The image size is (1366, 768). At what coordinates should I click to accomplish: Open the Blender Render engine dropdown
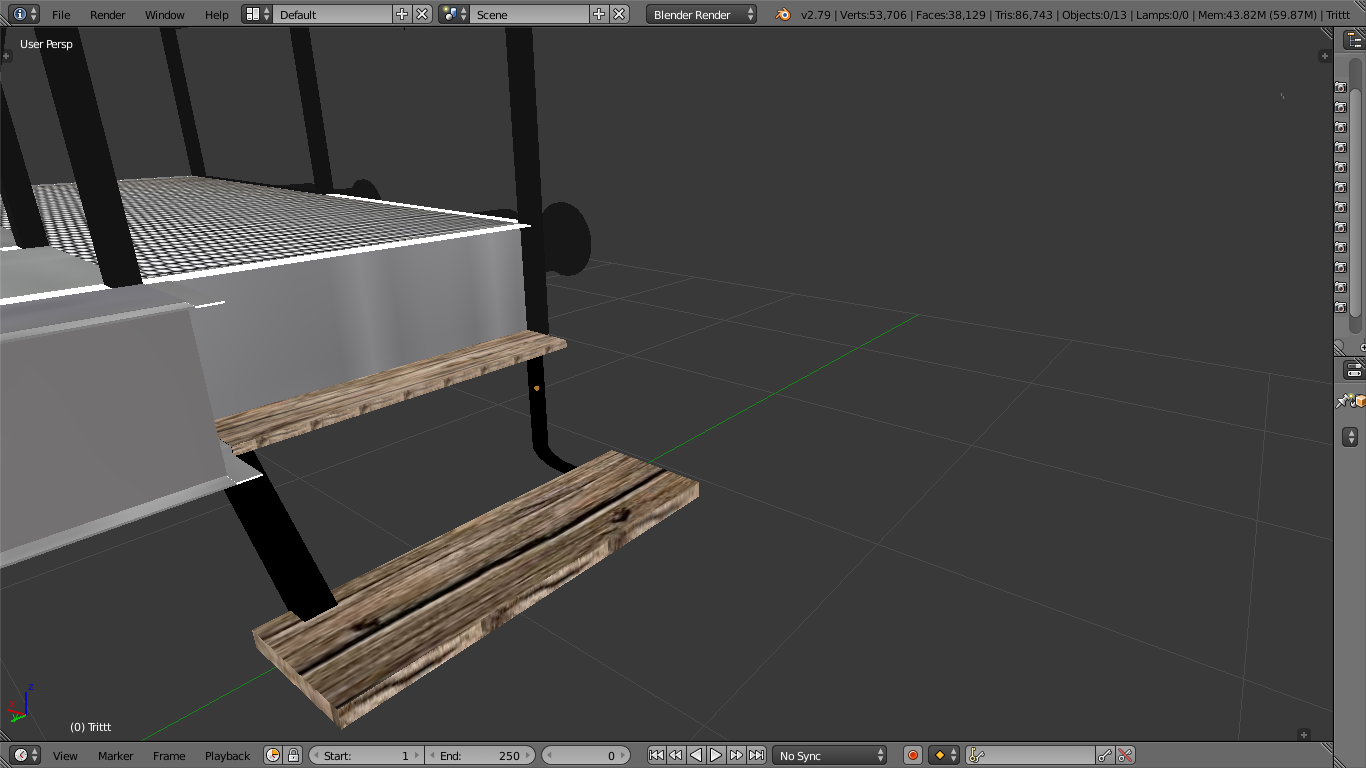point(703,14)
